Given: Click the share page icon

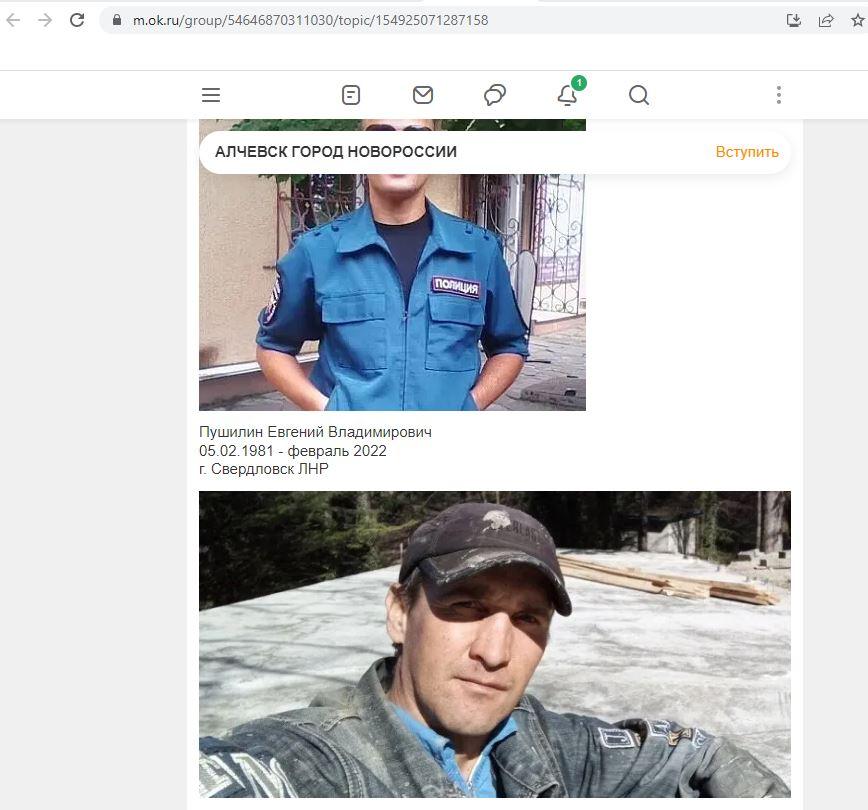Looking at the screenshot, I should pos(826,20).
